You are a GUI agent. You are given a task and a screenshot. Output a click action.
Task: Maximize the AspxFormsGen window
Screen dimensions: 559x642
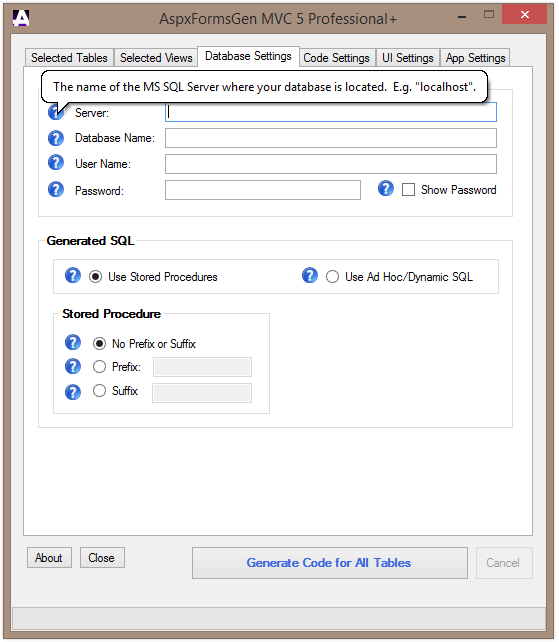(x=489, y=15)
